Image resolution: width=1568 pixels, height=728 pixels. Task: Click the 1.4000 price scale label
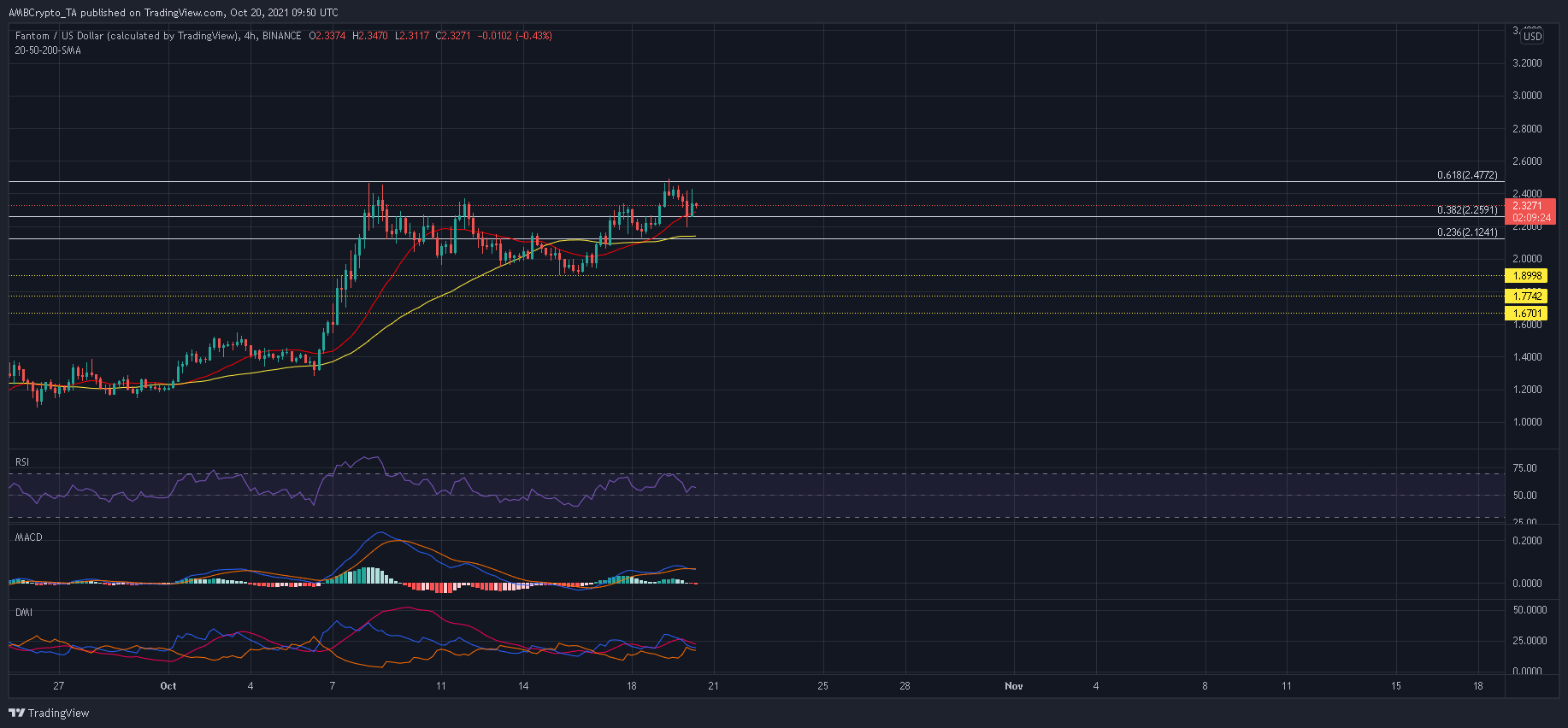click(1527, 357)
